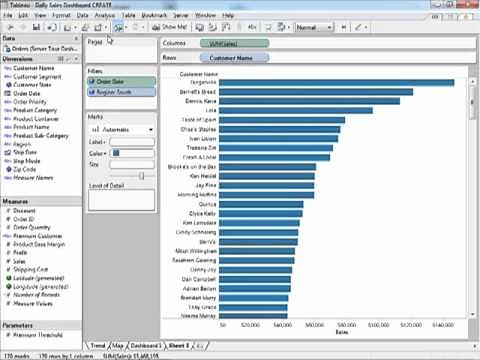Click the Connect to Data icon
This screenshot has height=360, width=480.
coord(51,27)
